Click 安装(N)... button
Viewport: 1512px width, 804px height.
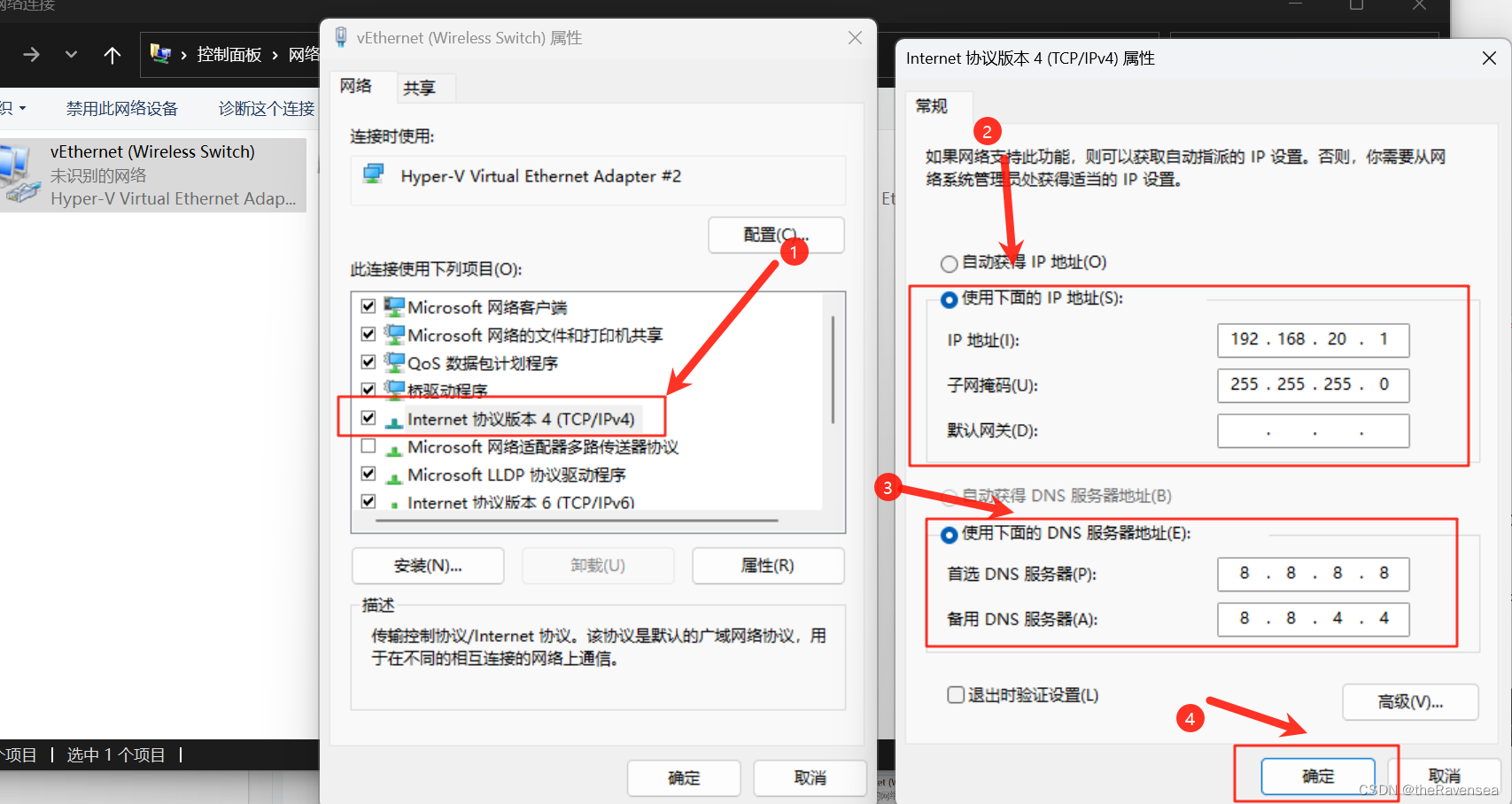[x=428, y=566]
